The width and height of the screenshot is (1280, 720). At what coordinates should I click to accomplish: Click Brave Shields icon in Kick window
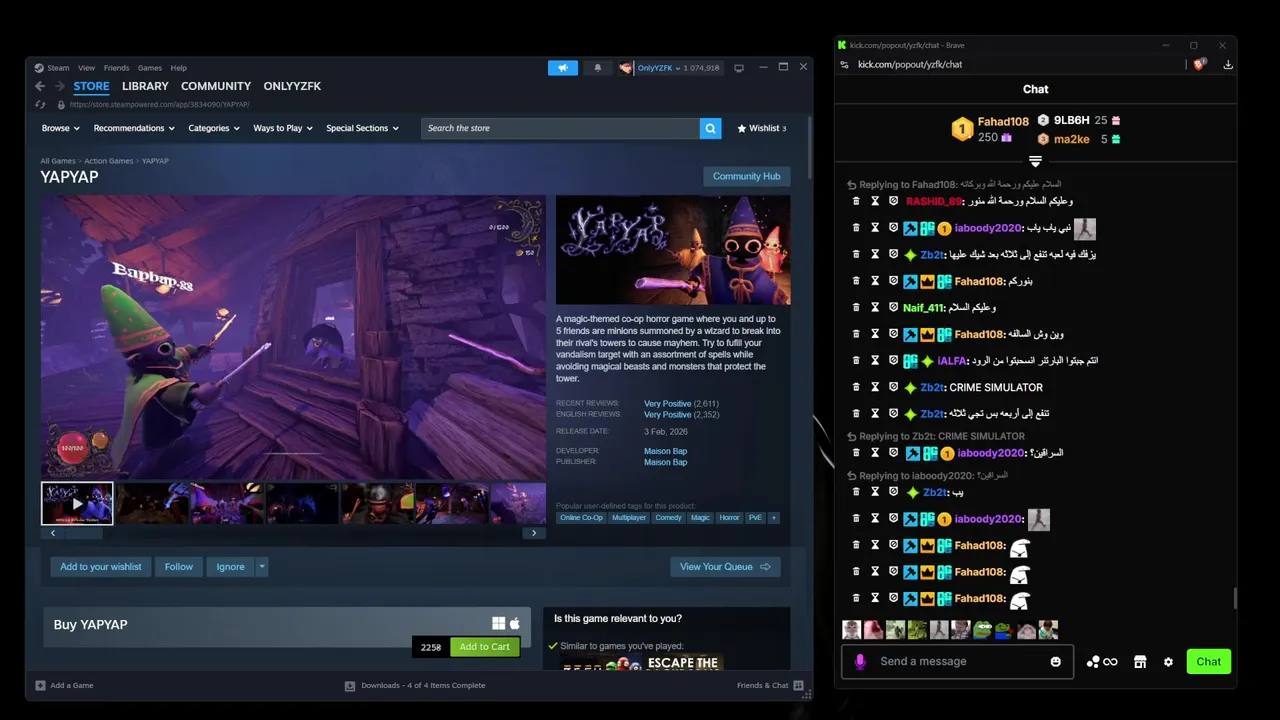tap(1199, 64)
